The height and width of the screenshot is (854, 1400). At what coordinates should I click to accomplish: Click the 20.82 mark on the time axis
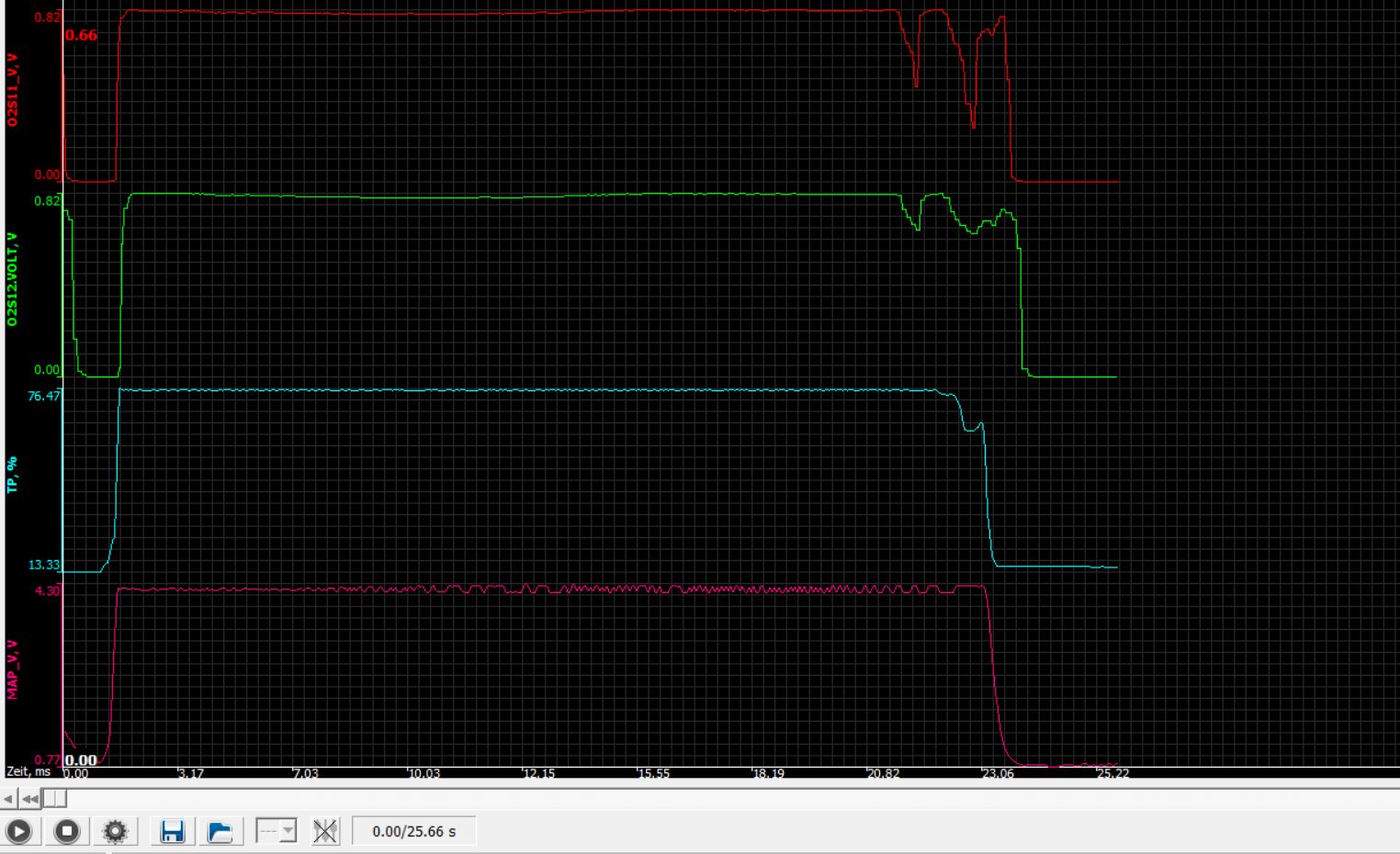(x=884, y=773)
